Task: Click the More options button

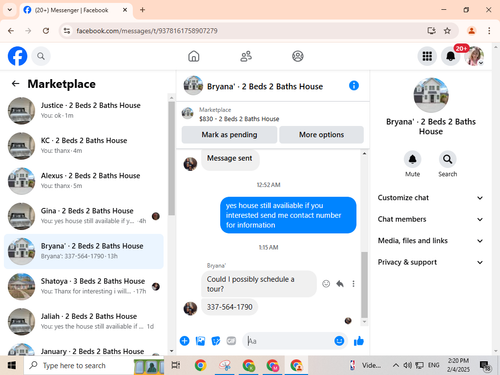Action: 321,135
